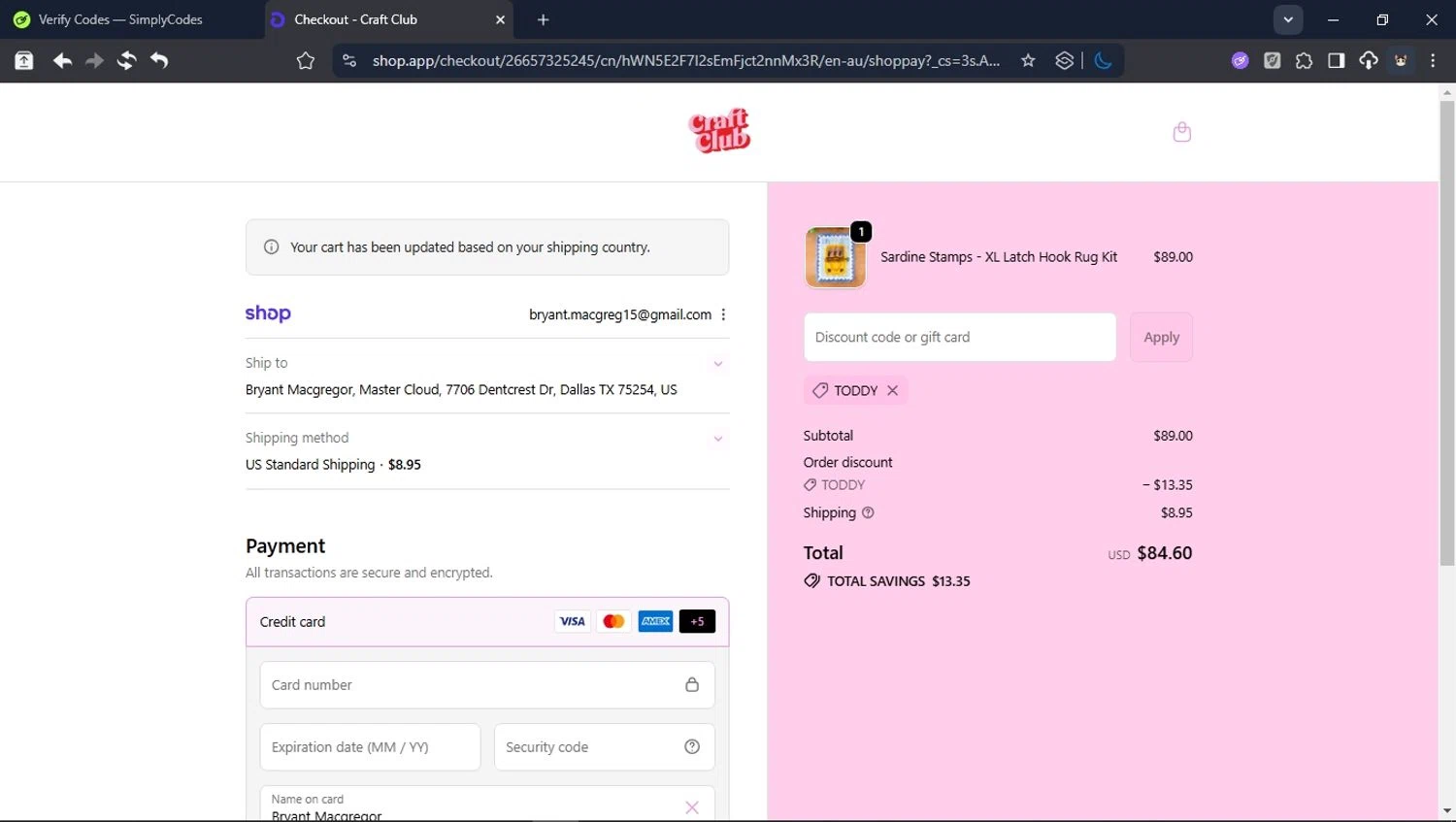Click the shipping address text
This screenshot has width=1456, height=822.
461,389
